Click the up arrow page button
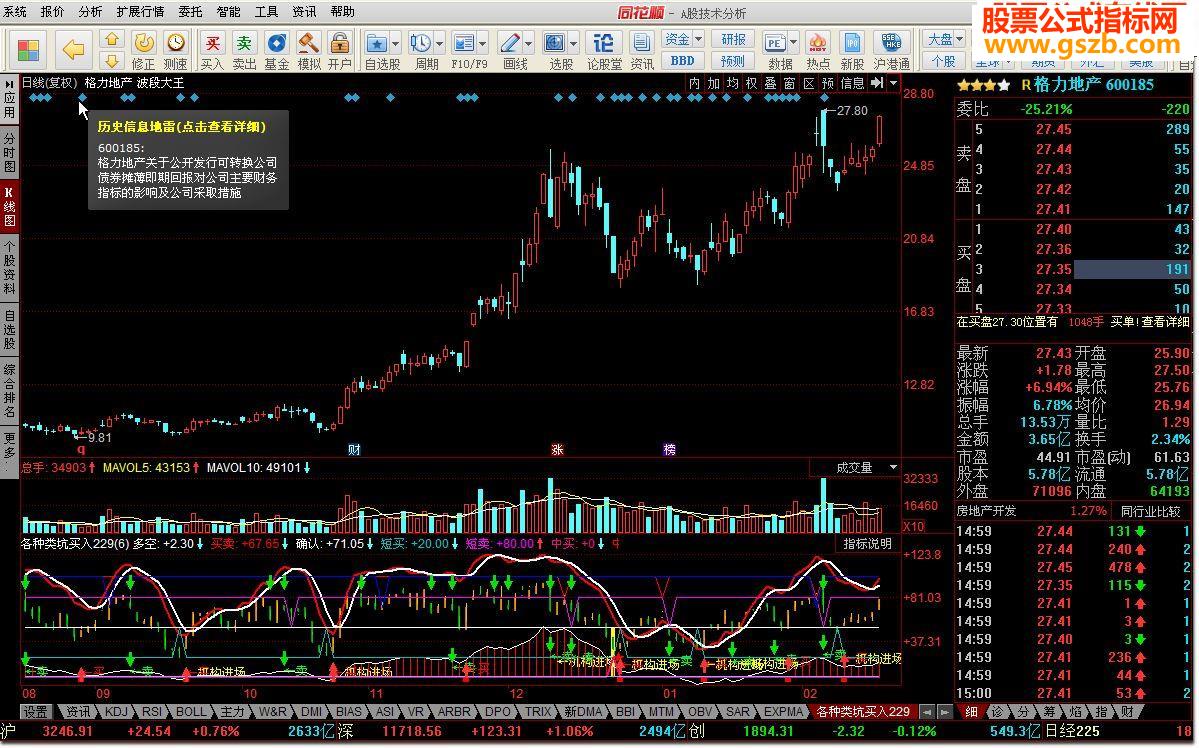 coord(112,40)
